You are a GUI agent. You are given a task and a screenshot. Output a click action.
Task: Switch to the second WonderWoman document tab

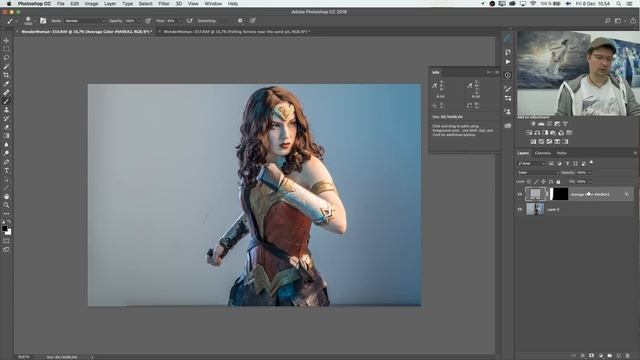pyautogui.click(x=236, y=31)
